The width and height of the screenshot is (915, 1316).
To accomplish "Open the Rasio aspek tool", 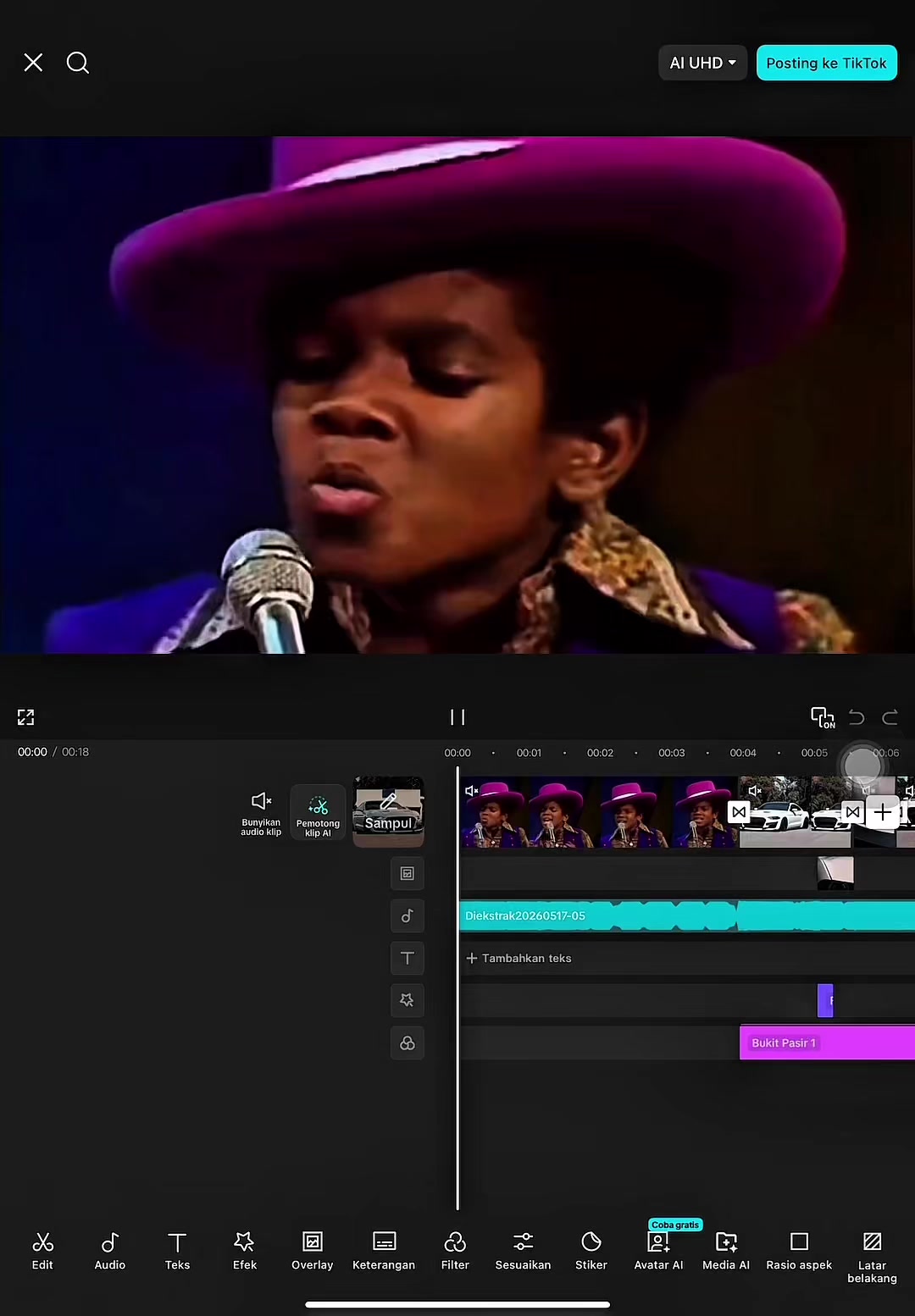I will (x=799, y=1252).
